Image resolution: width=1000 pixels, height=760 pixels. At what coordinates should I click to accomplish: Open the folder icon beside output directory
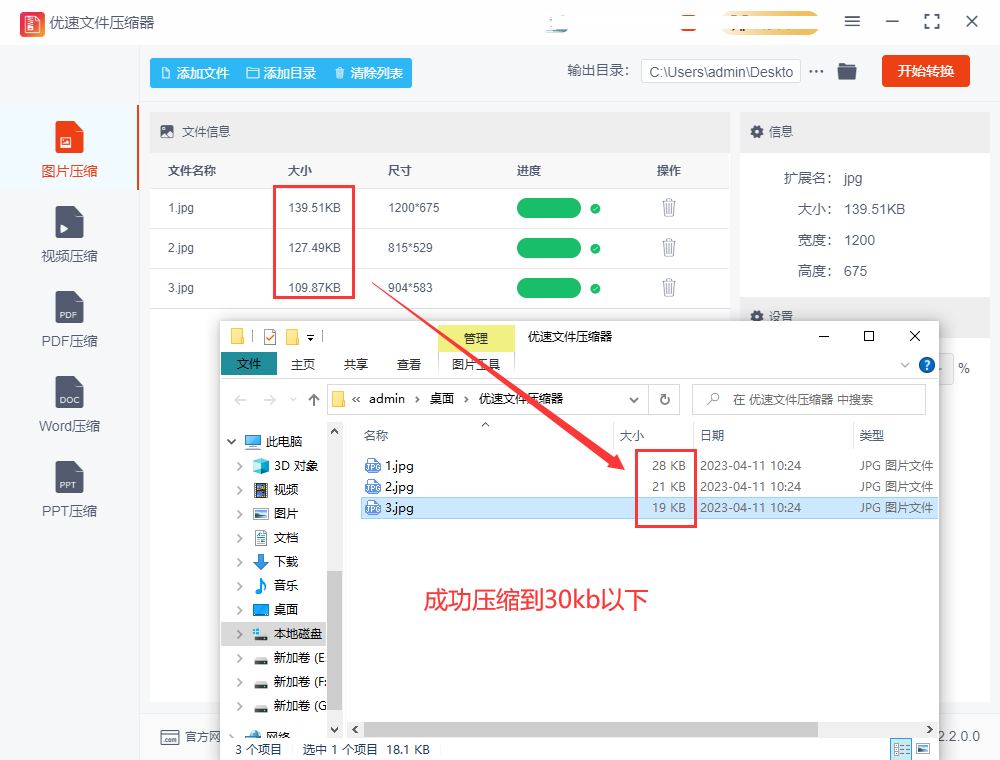(x=847, y=71)
